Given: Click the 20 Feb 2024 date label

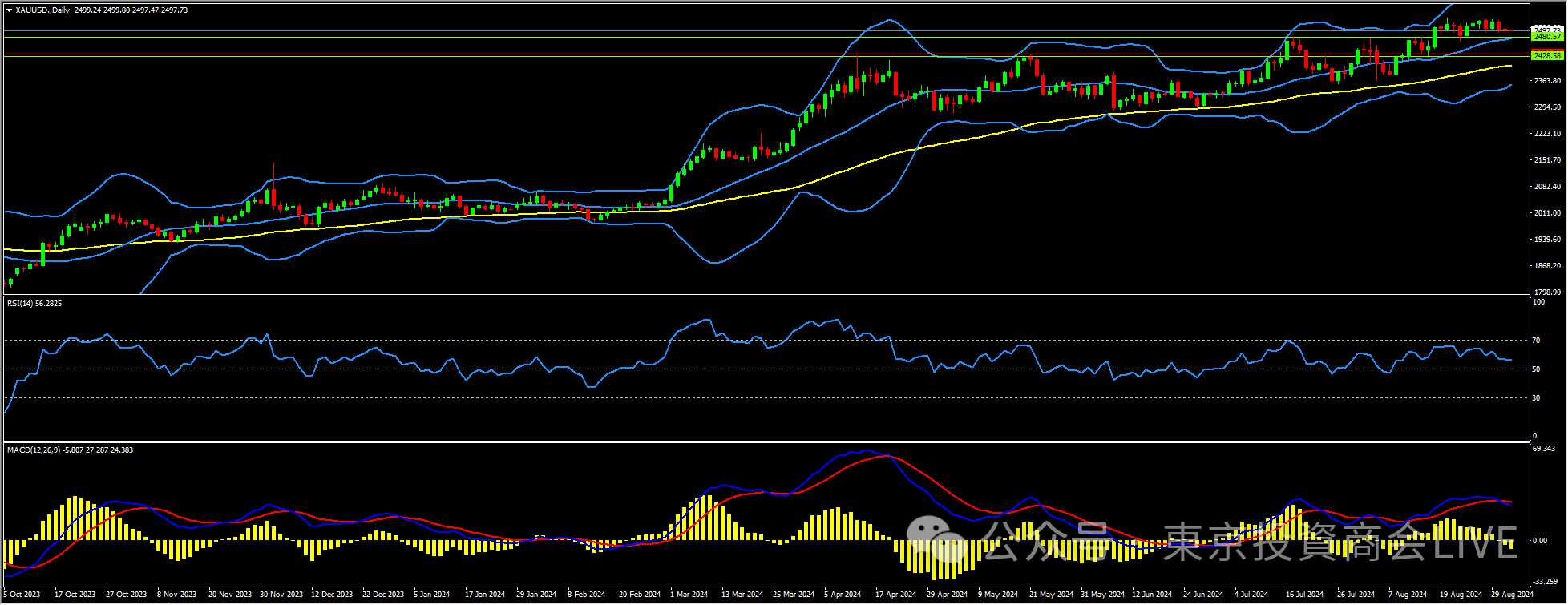Looking at the screenshot, I should (x=640, y=595).
